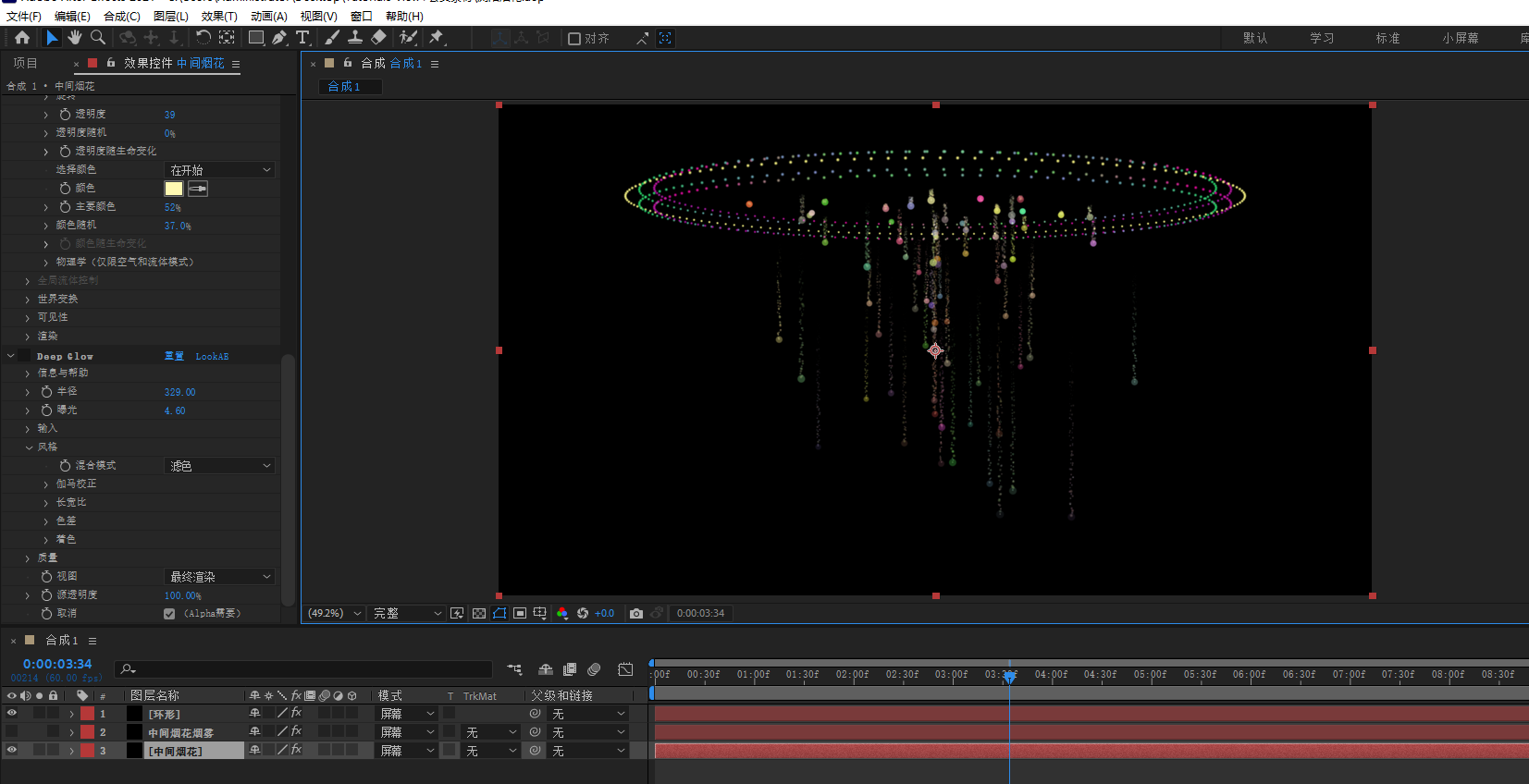Take a snapshot with camera icon
Image resolution: width=1529 pixels, height=784 pixels.
635,613
